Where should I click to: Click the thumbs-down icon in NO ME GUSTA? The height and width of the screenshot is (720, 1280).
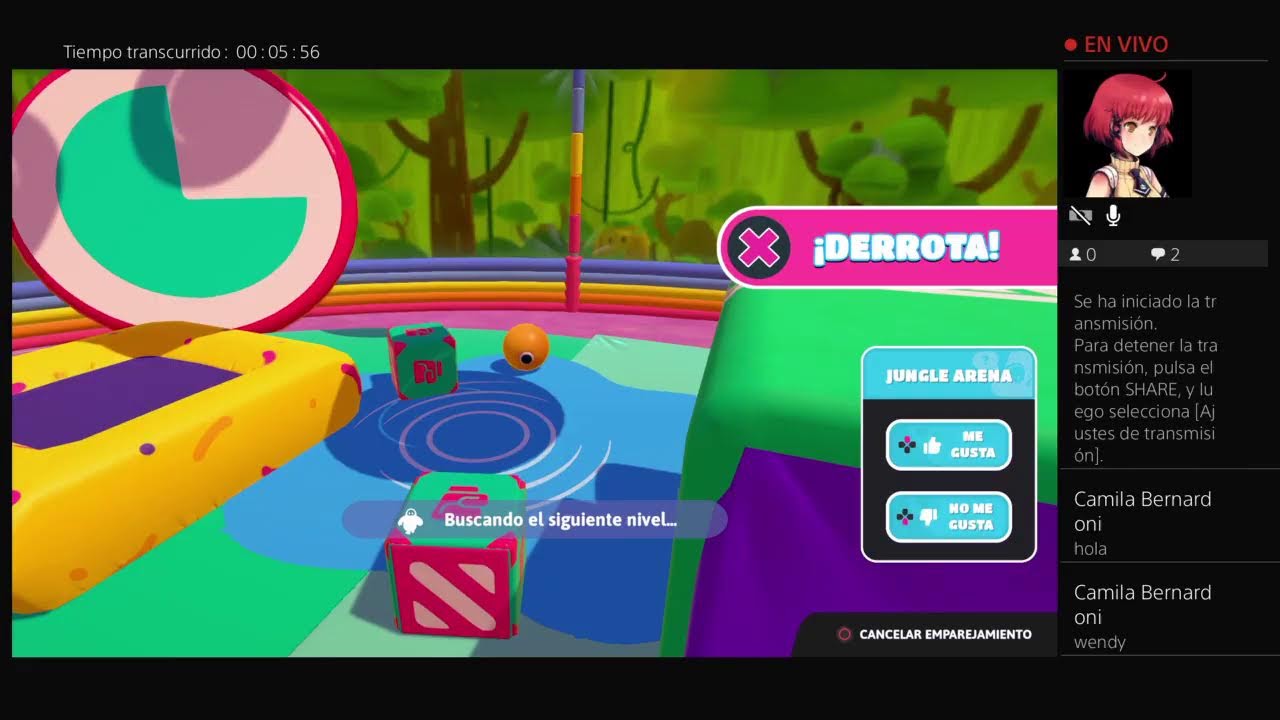pos(928,518)
